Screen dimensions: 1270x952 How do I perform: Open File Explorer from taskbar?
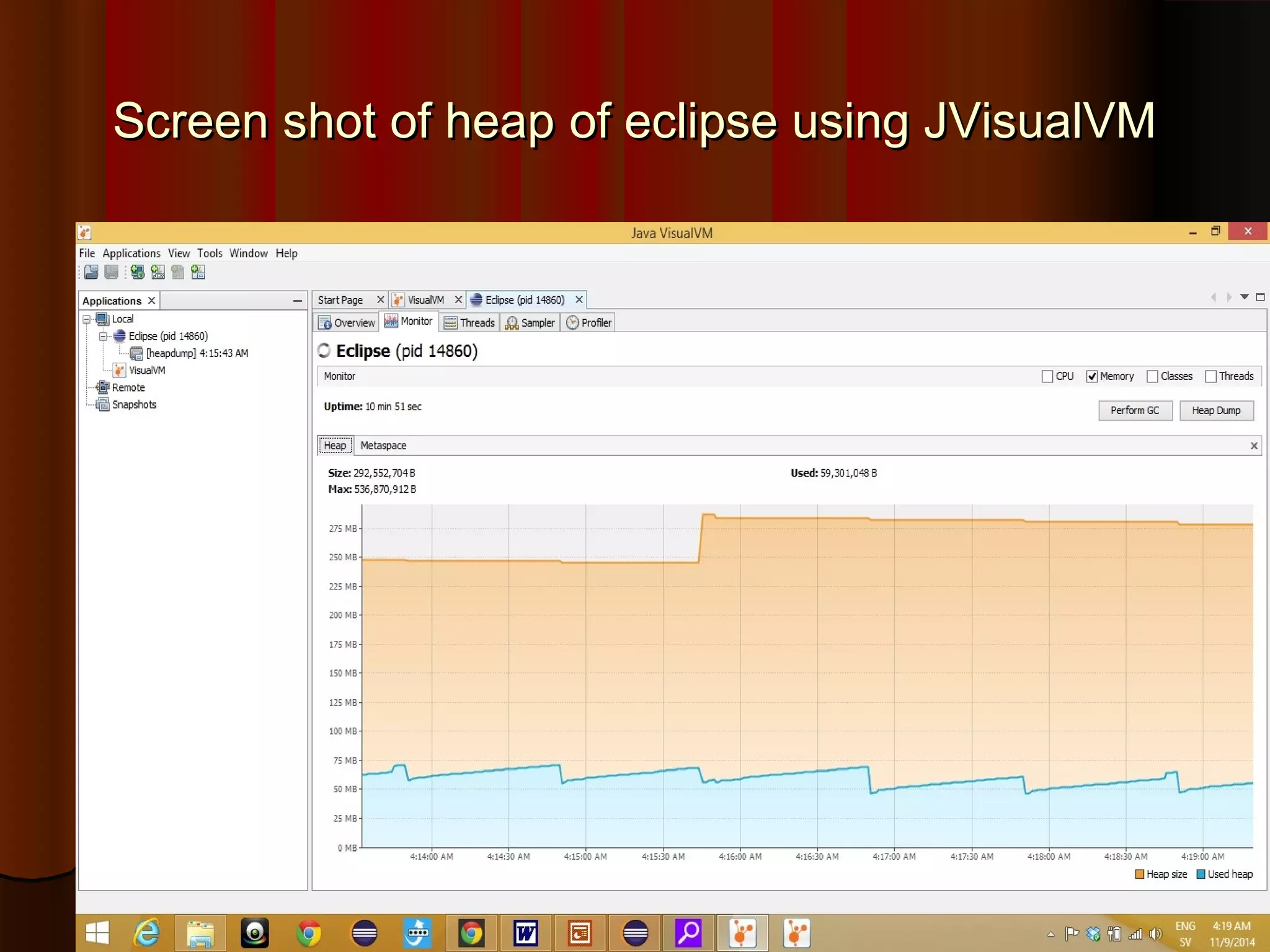click(200, 933)
